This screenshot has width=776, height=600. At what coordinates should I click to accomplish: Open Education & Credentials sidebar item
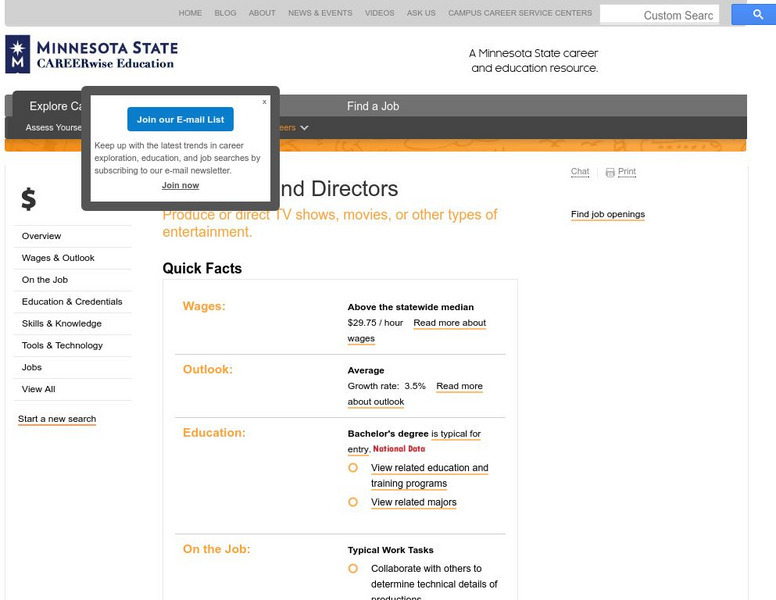tap(73, 301)
